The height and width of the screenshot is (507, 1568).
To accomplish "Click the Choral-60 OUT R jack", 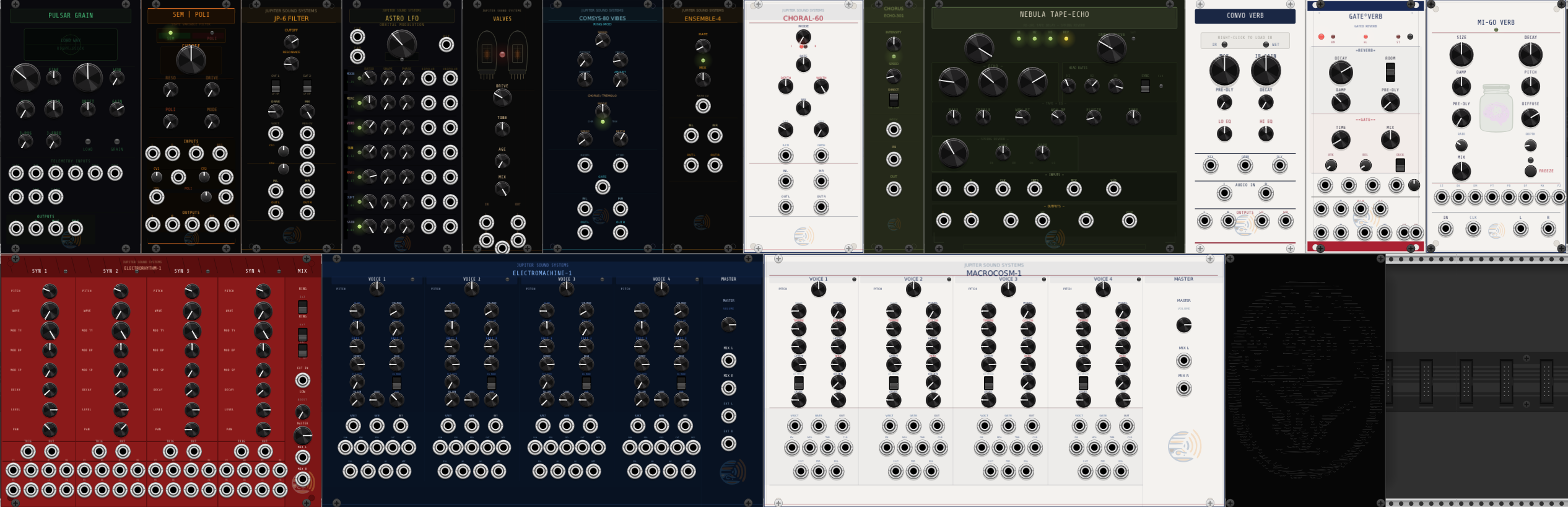I will coord(821,207).
